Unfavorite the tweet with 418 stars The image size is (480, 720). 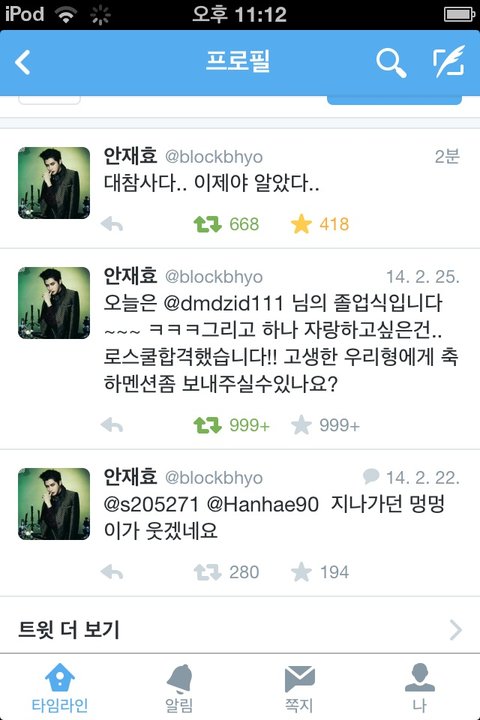[x=301, y=224]
